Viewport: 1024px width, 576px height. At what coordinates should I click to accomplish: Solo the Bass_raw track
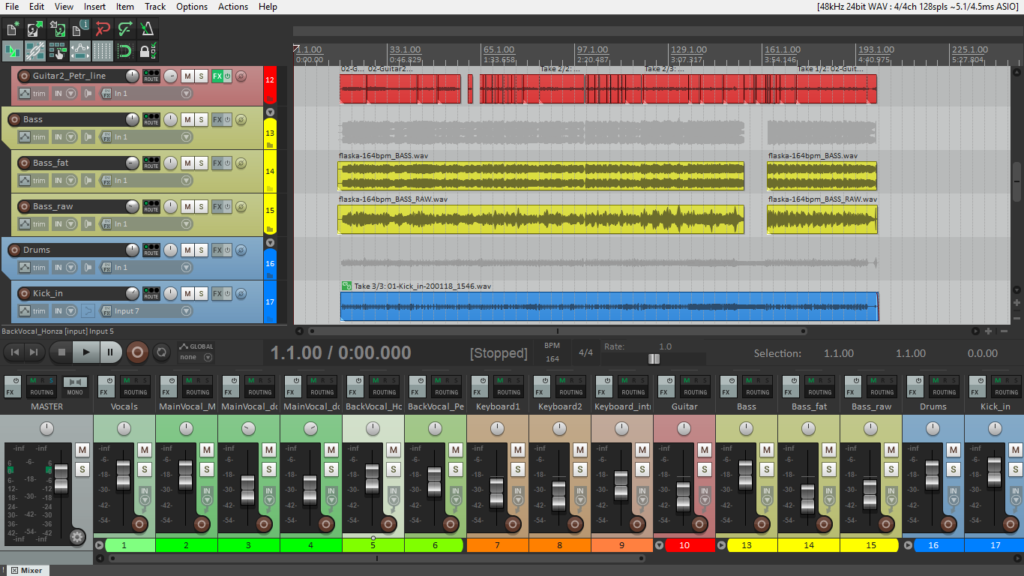[x=201, y=206]
